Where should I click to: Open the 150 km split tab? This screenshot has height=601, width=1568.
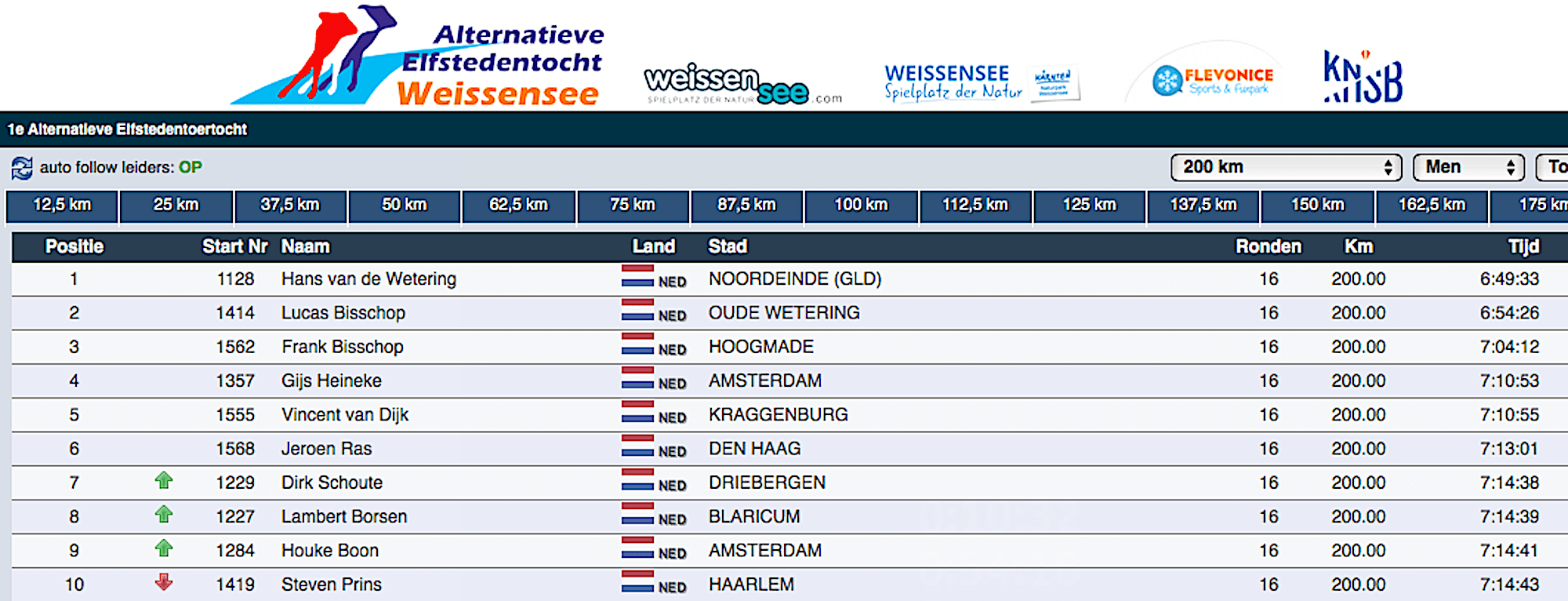point(1317,206)
